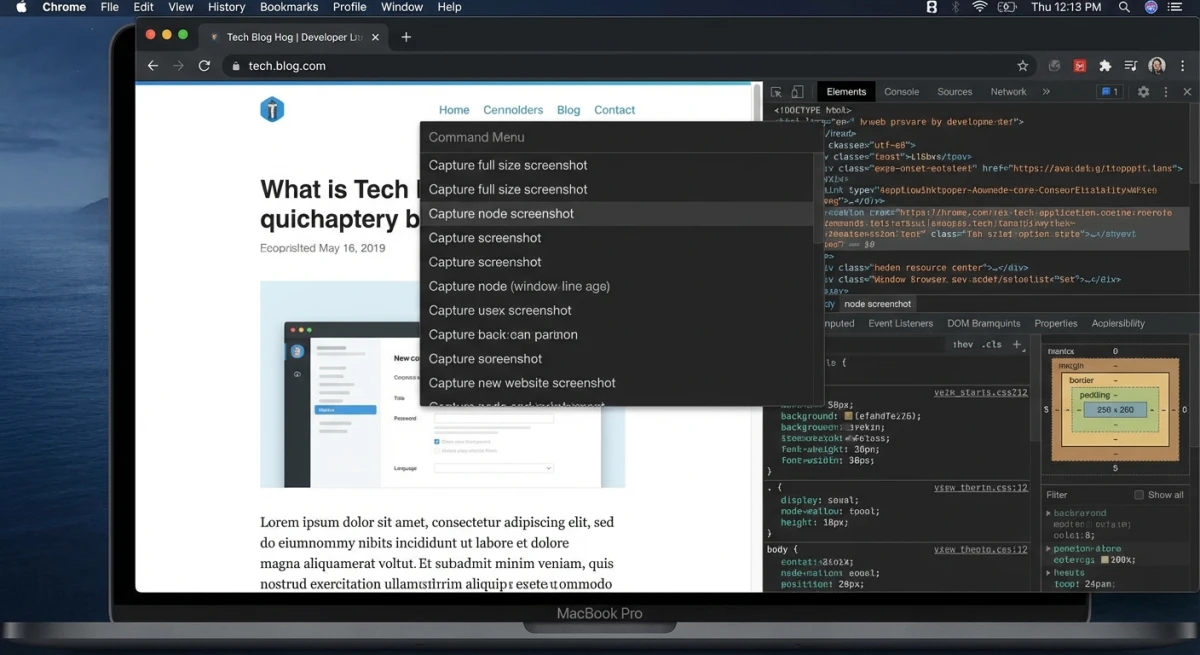The height and width of the screenshot is (655, 1200).
Task: Open Spotlight search in menu bar
Action: [1124, 7]
